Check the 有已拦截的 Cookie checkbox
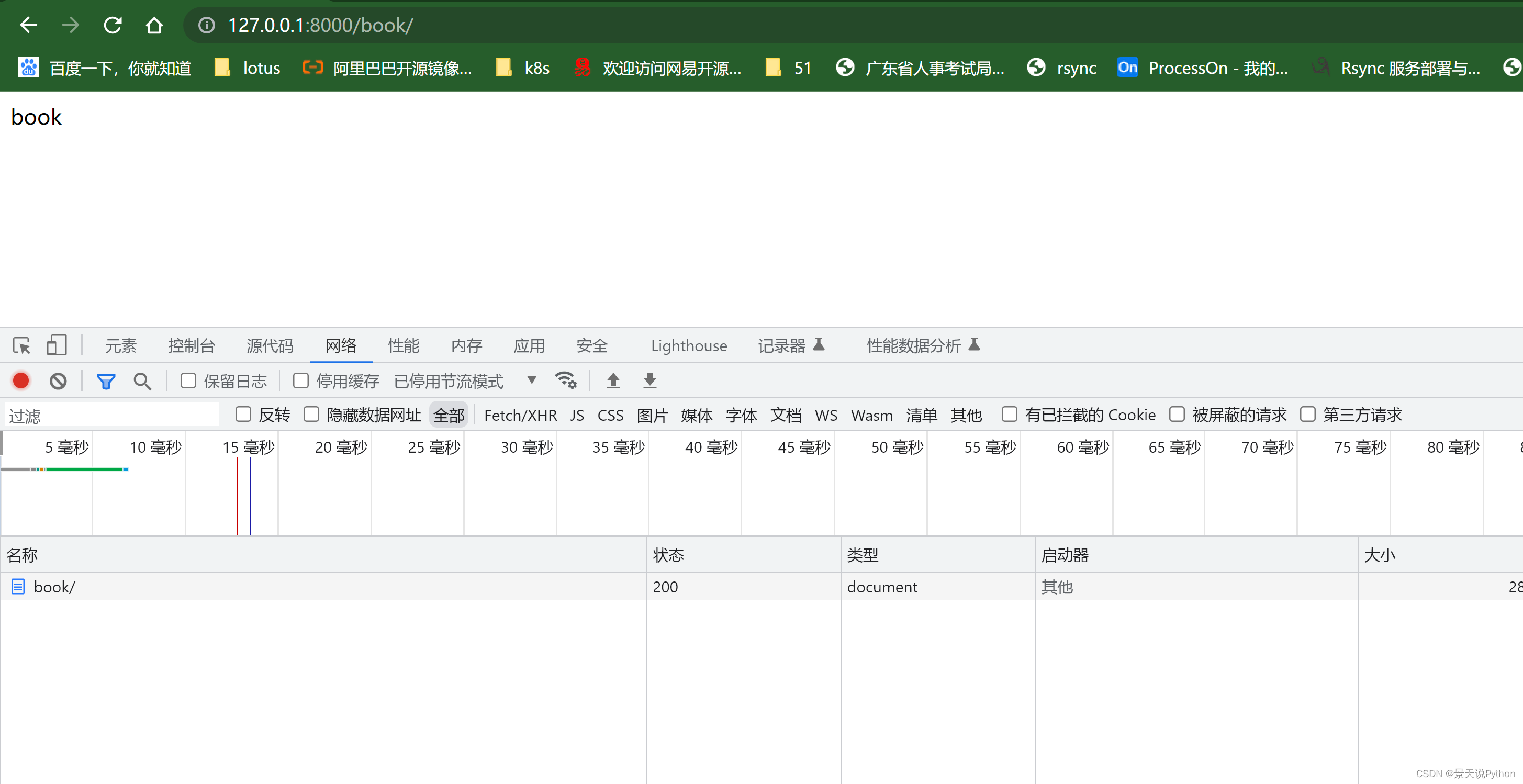 coord(1010,414)
